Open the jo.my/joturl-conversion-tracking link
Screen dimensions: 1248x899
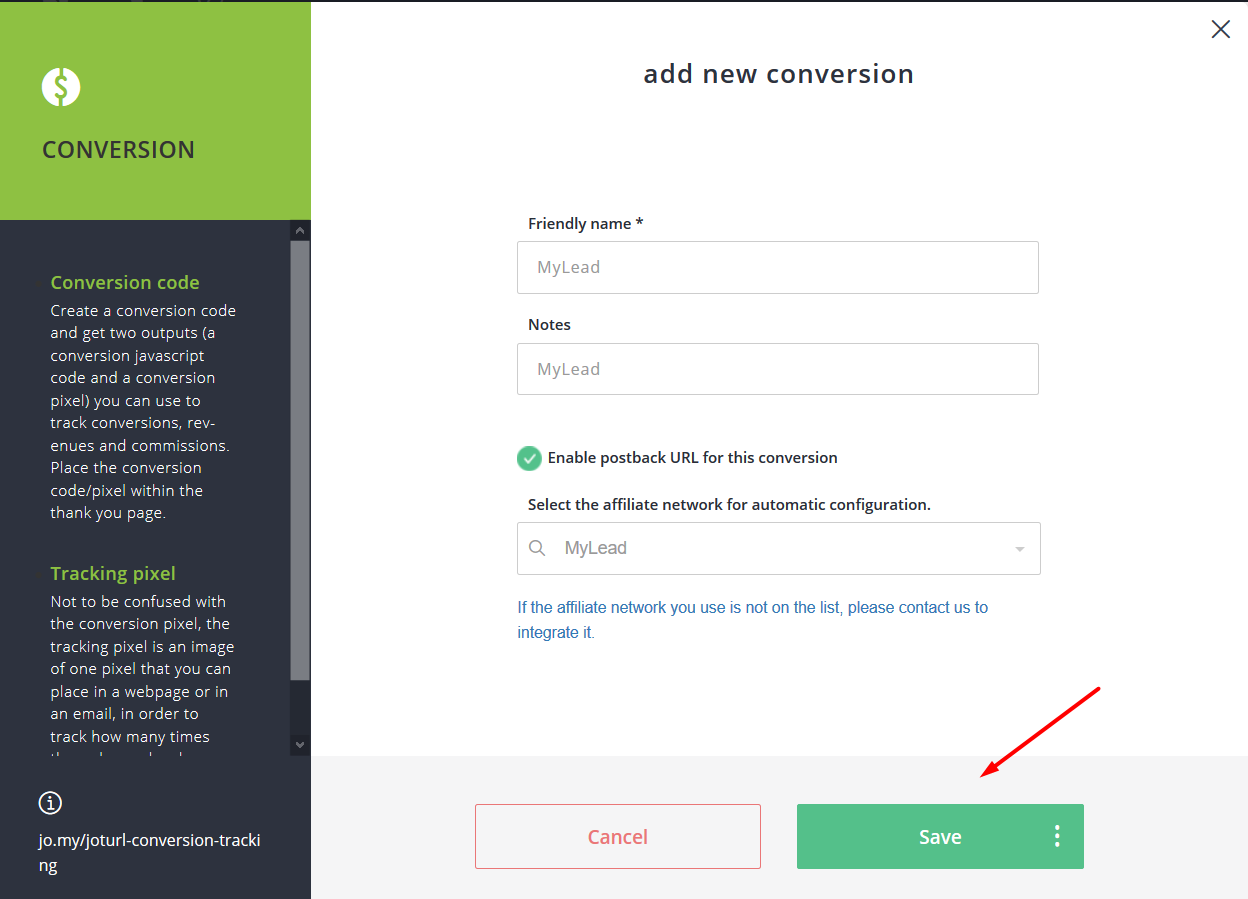(x=149, y=852)
